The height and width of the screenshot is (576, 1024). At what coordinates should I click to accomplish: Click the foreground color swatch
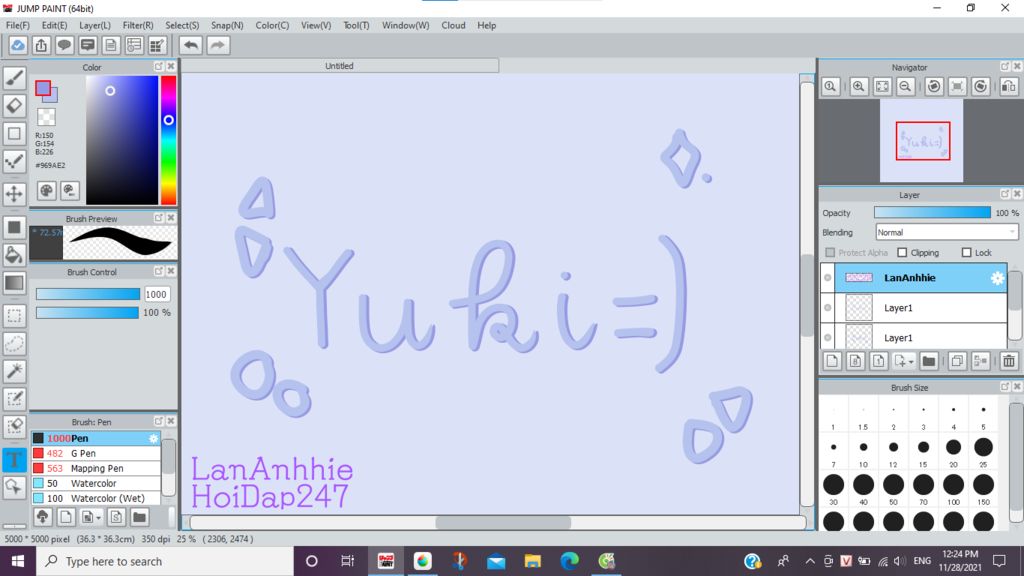tap(43, 88)
